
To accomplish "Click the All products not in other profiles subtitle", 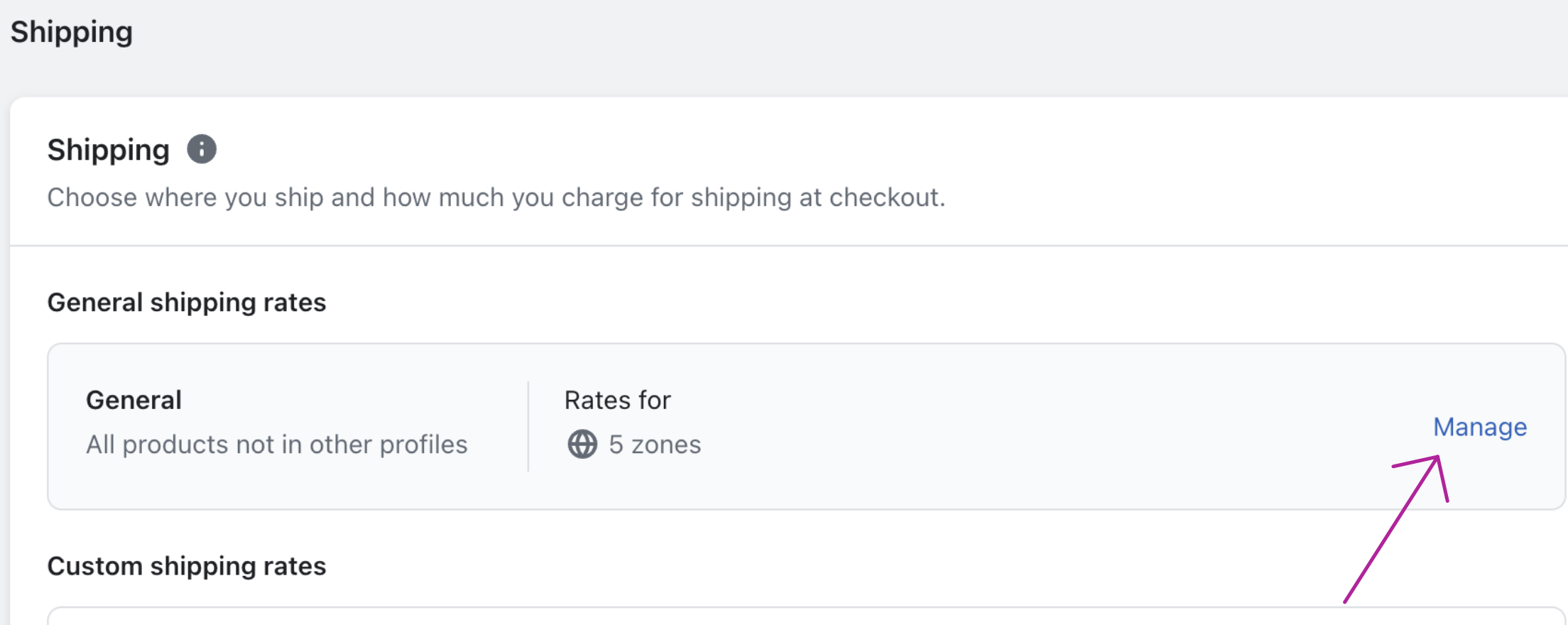I will (276, 444).
